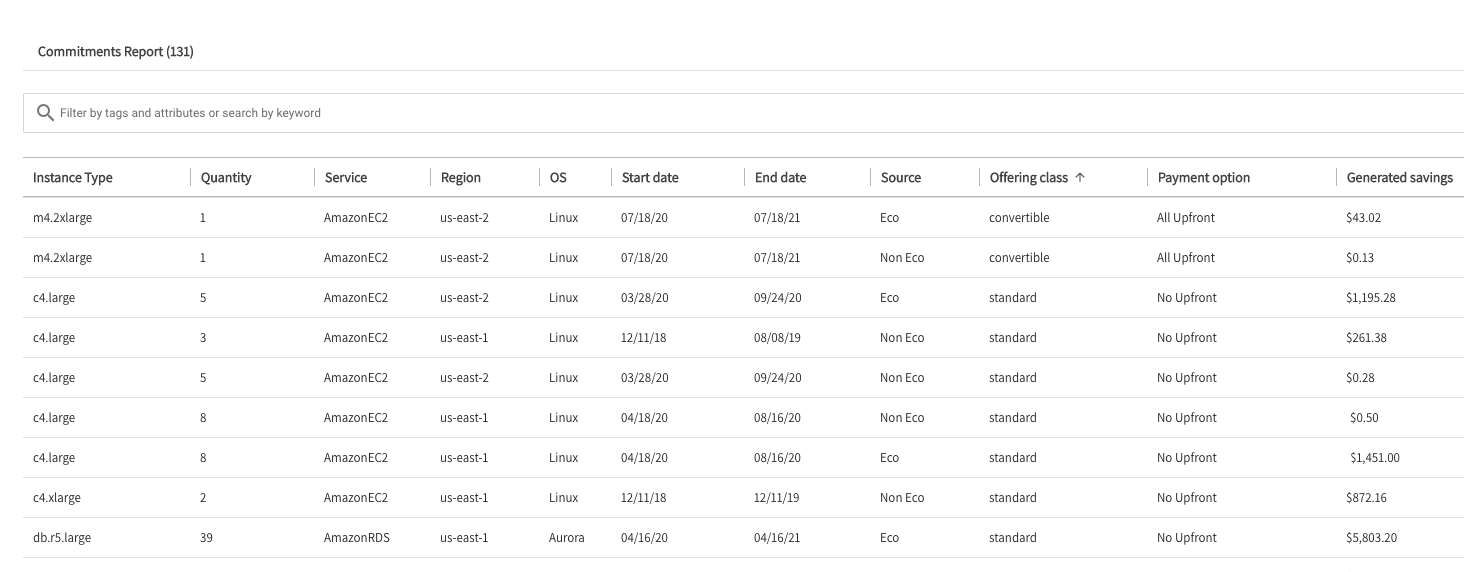Sort by Payment option column
Screen dimensions: 1464x572
click(1204, 178)
